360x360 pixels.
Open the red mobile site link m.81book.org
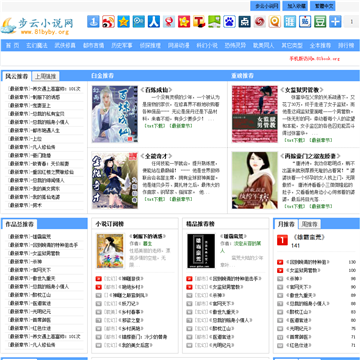coord(314,59)
